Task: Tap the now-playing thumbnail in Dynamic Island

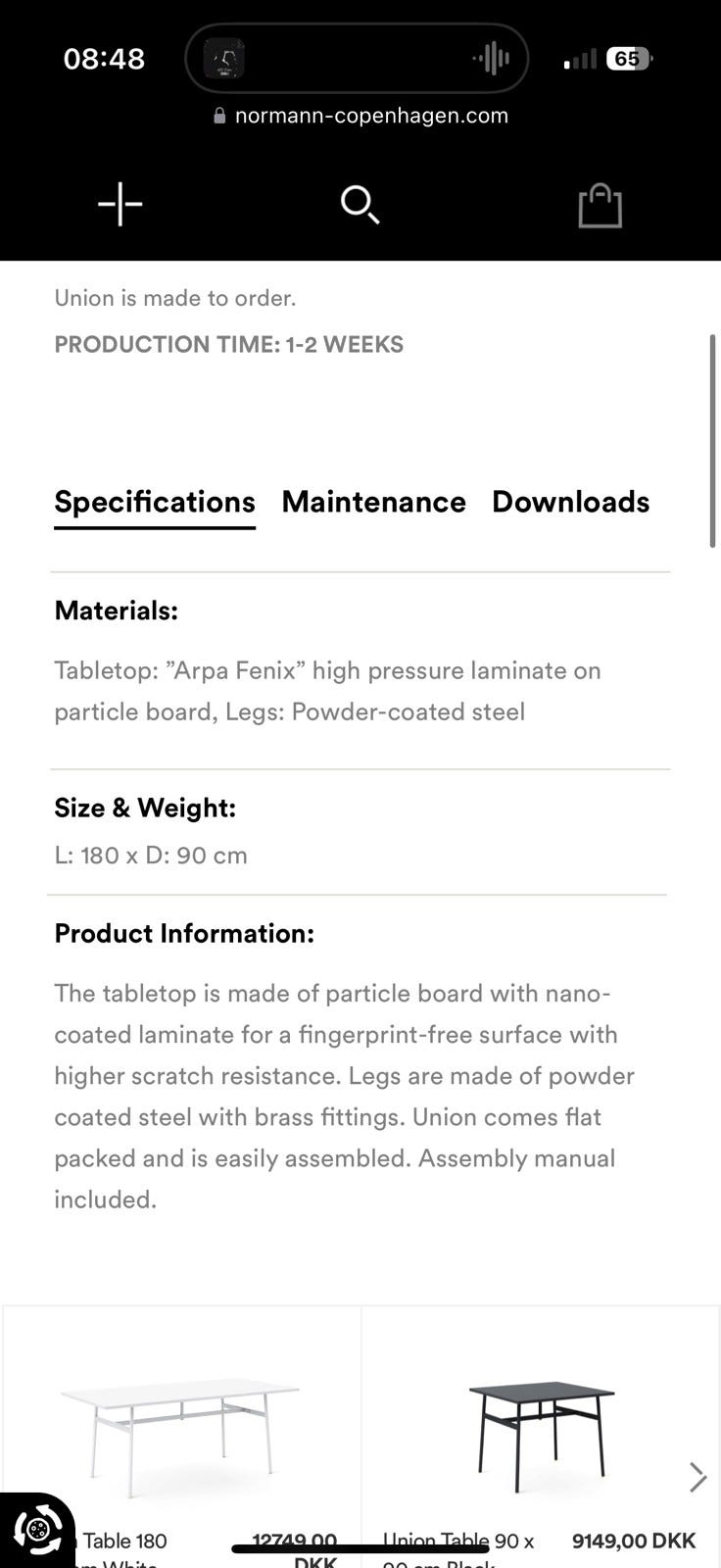Action: tap(223, 59)
